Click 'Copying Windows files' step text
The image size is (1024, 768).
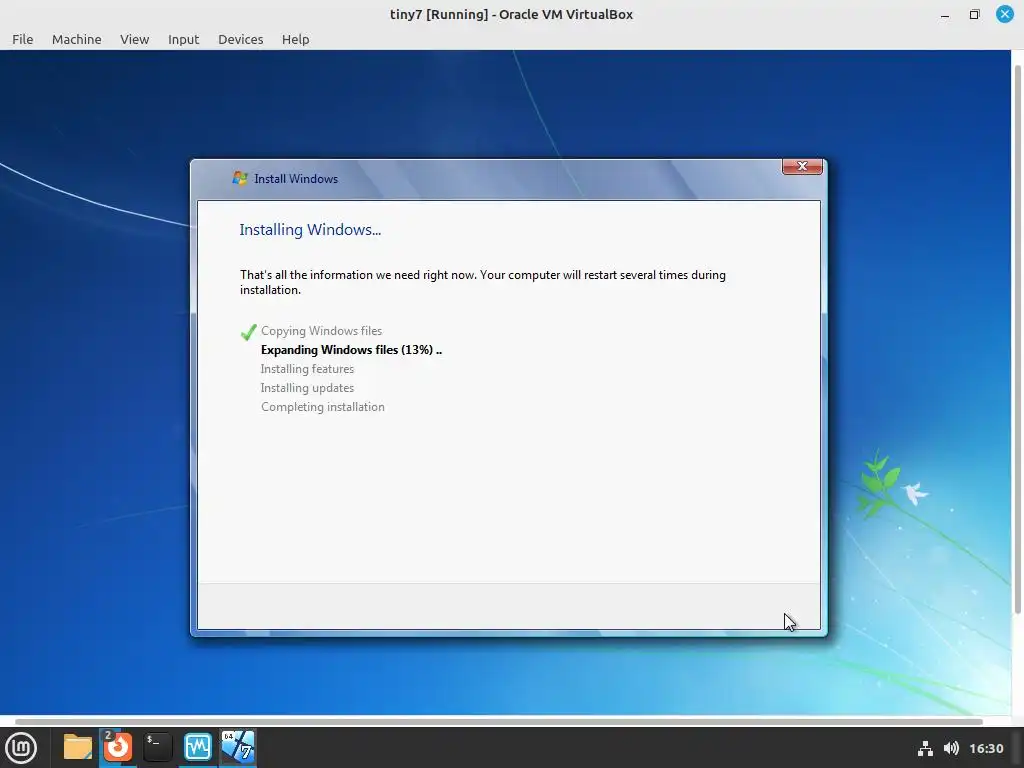(x=321, y=331)
